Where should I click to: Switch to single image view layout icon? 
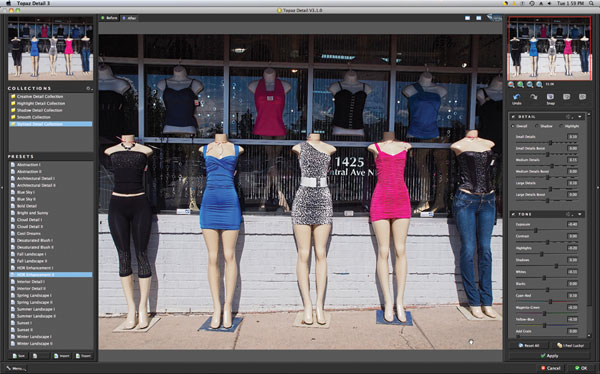(x=468, y=18)
